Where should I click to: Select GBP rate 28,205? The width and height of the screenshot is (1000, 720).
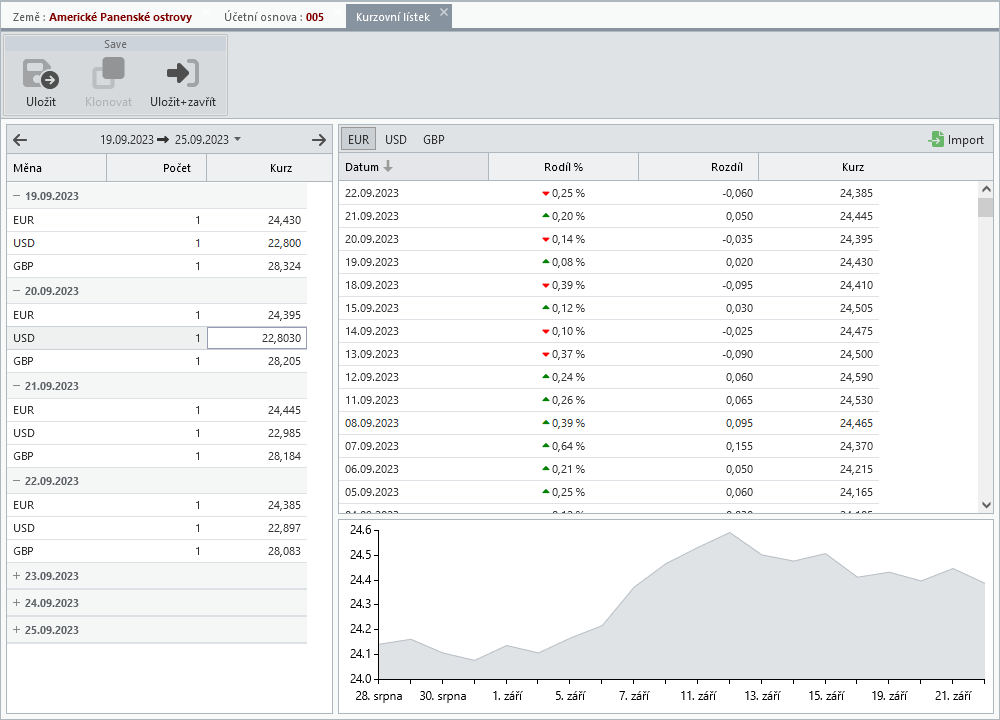pyautogui.click(x=284, y=361)
